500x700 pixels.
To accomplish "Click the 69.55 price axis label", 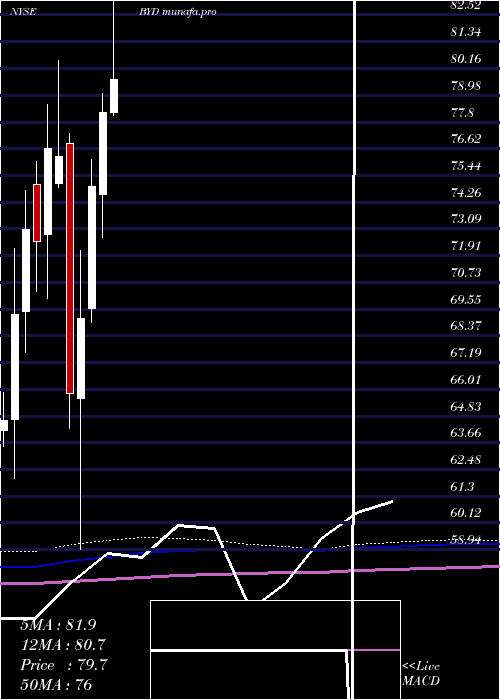I will coord(466,299).
